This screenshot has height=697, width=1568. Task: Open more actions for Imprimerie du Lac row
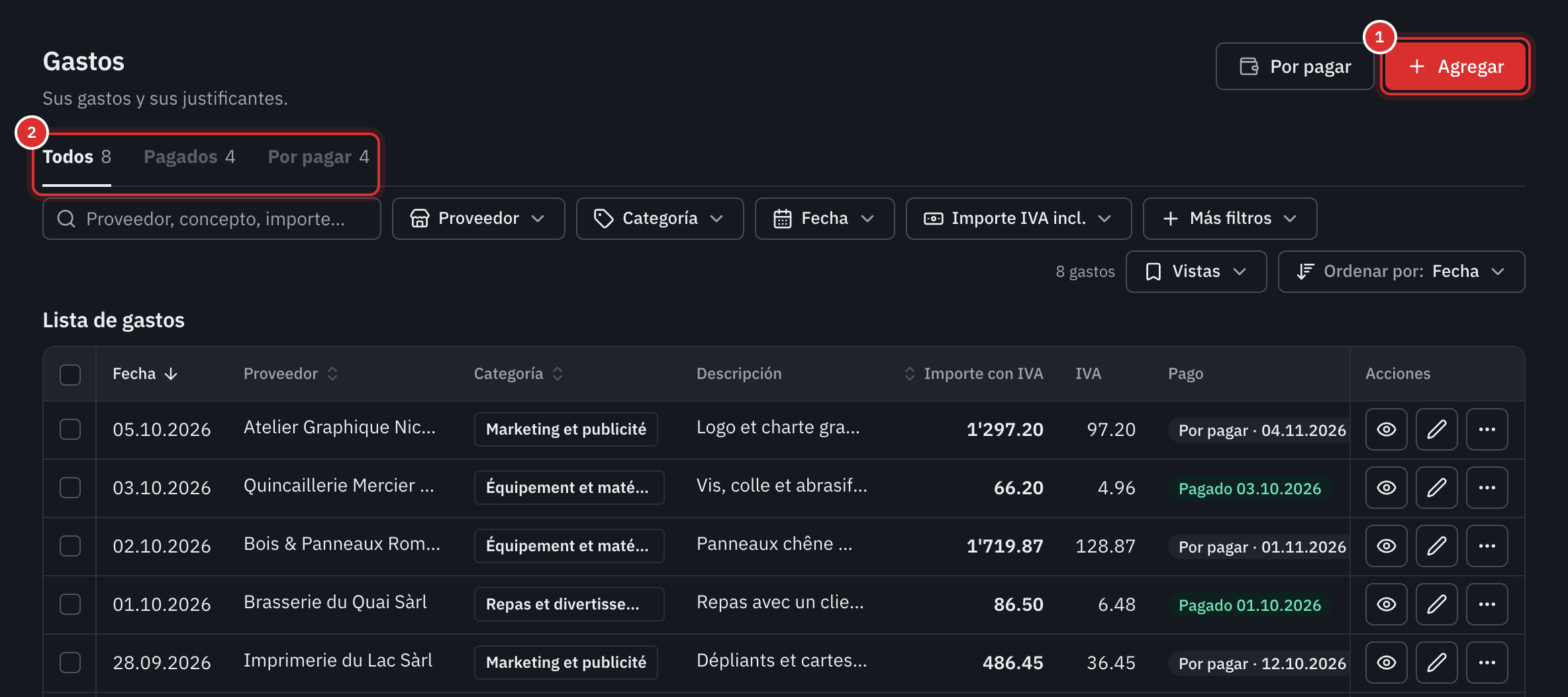click(1487, 663)
